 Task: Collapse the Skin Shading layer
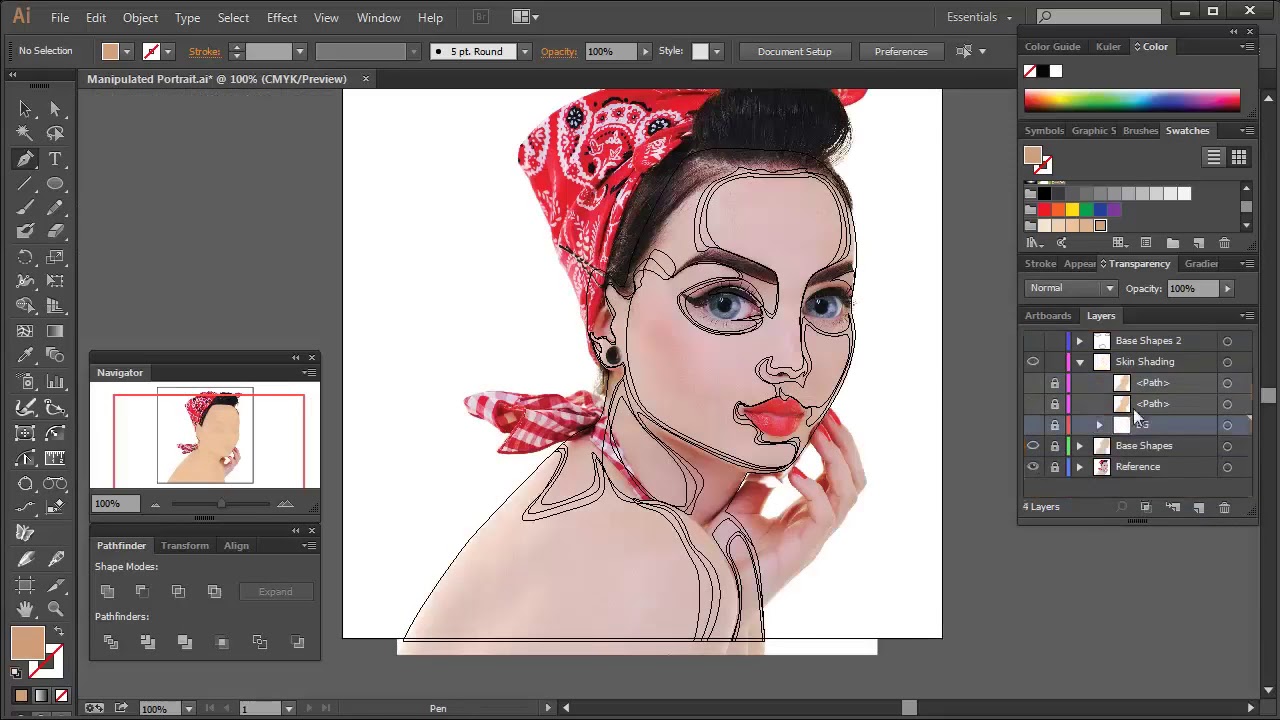pyautogui.click(x=1079, y=361)
